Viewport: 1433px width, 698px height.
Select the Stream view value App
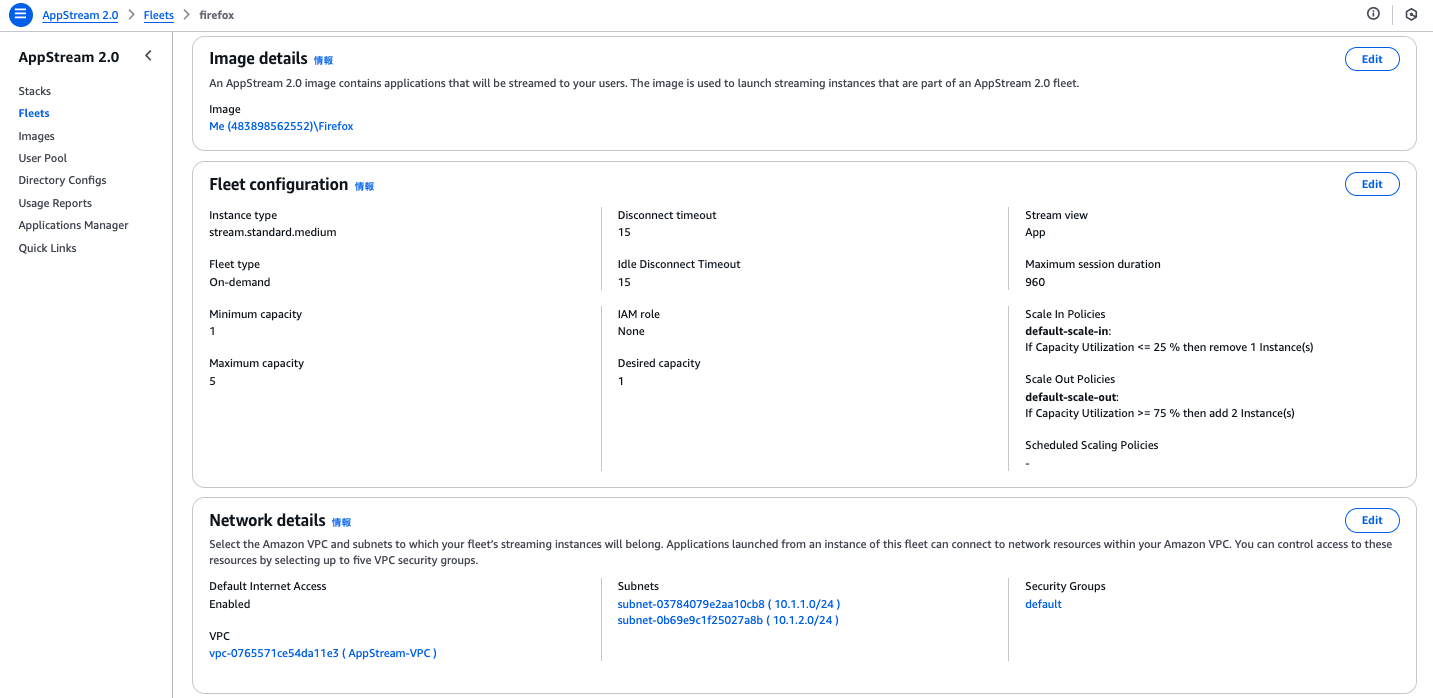click(x=1035, y=232)
